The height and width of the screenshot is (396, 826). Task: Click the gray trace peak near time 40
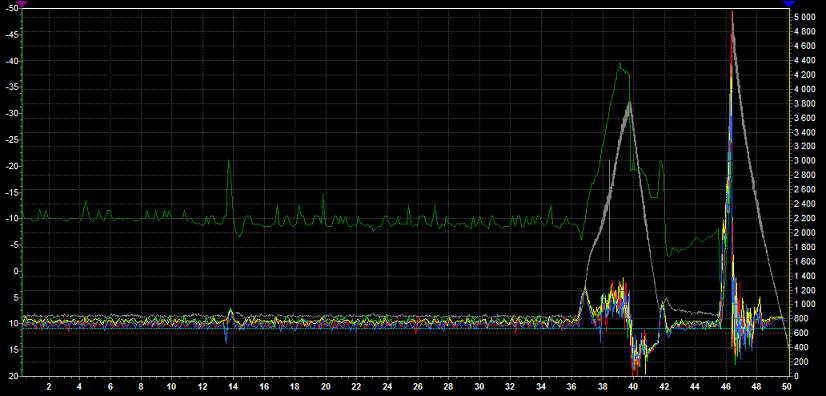point(629,104)
